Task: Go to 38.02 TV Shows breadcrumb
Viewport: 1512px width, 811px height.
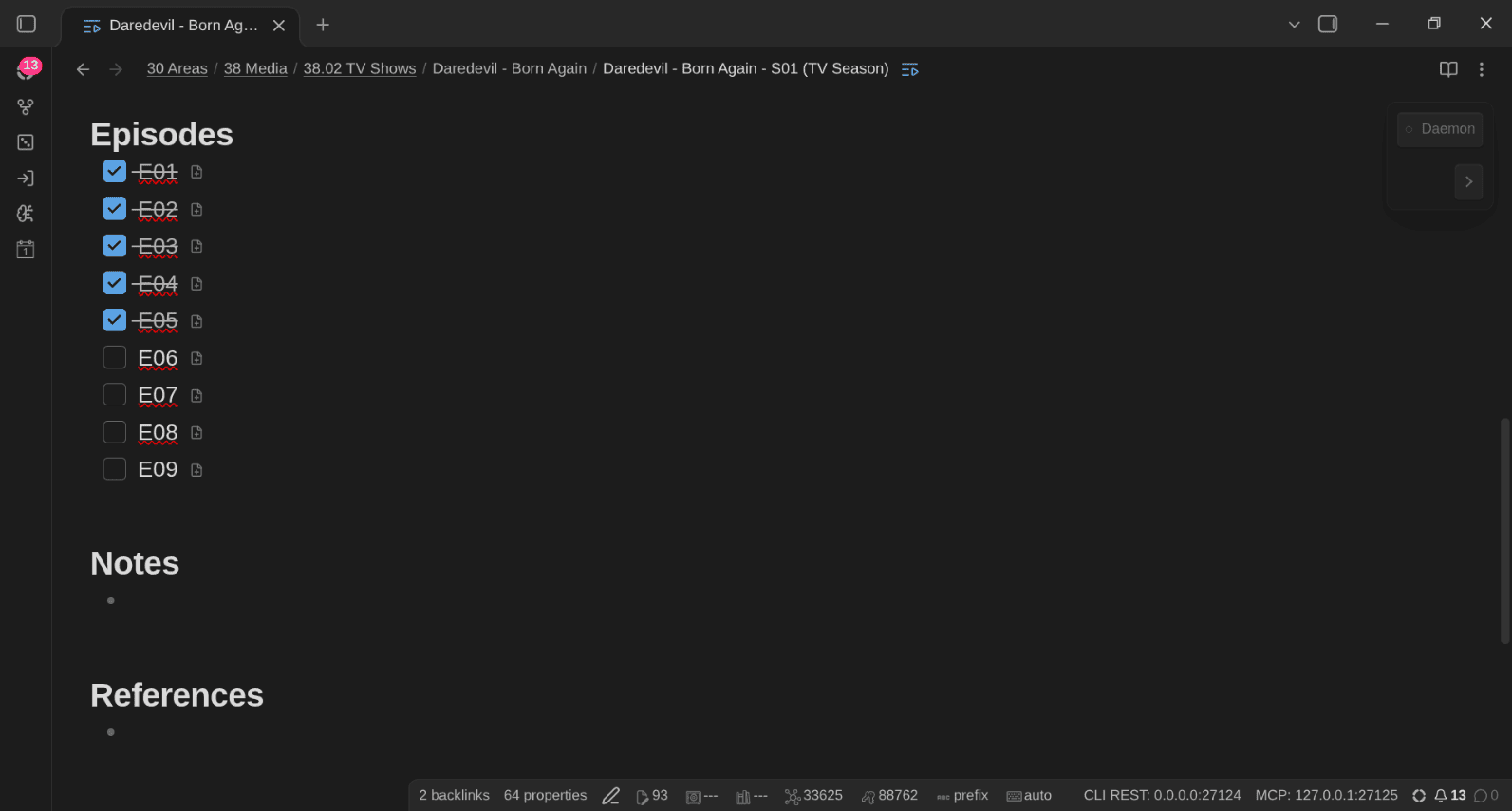Action: coord(360,68)
